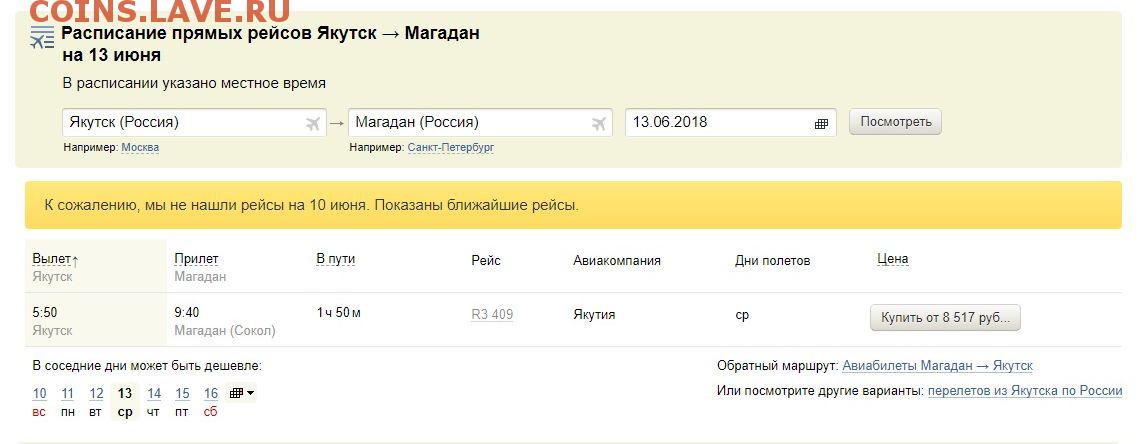Open Авиабилеты Магадан → Якутск link
Image resolution: width=1145 pixels, height=444 pixels.
point(938,366)
